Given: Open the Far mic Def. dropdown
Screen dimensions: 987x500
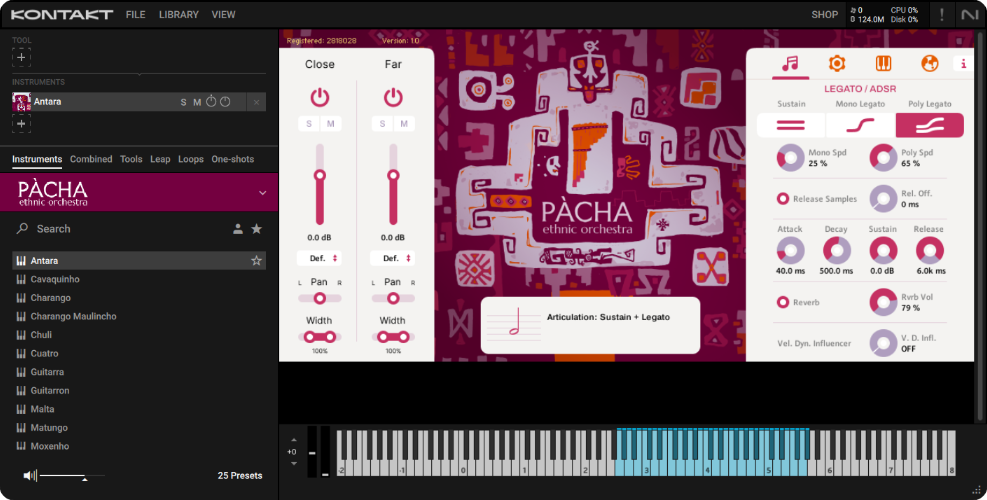Looking at the screenshot, I should (393, 258).
